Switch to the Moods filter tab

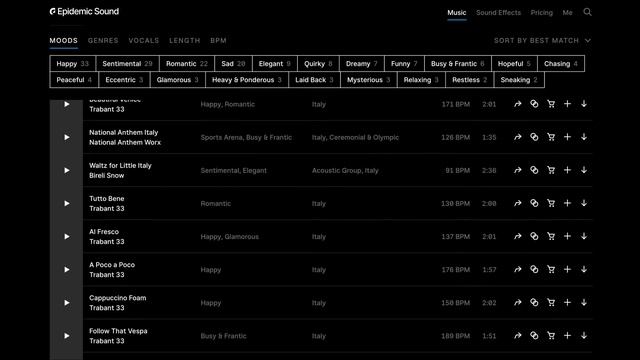pos(64,40)
